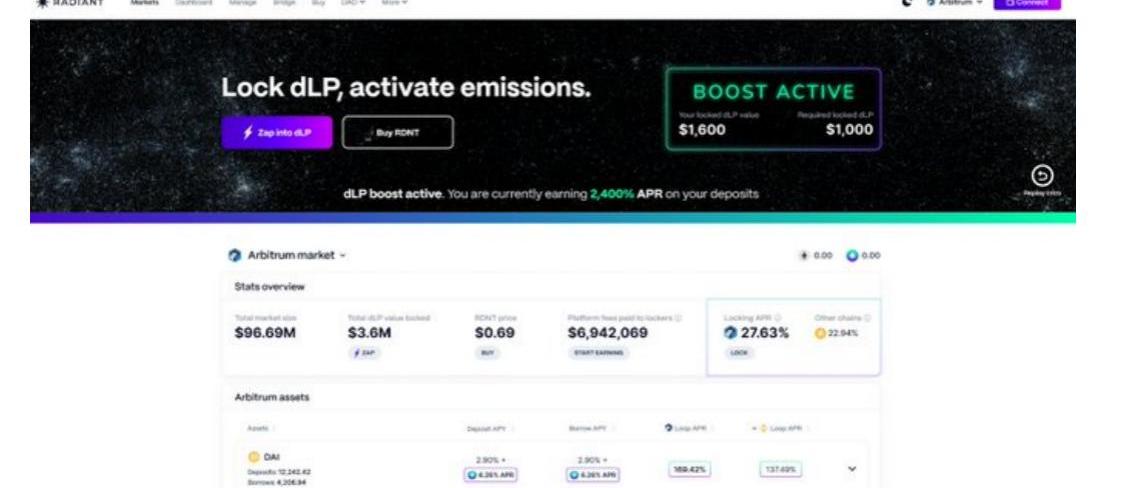Expand the DAI asset row chevron
The image size is (1128, 488).
click(850, 467)
